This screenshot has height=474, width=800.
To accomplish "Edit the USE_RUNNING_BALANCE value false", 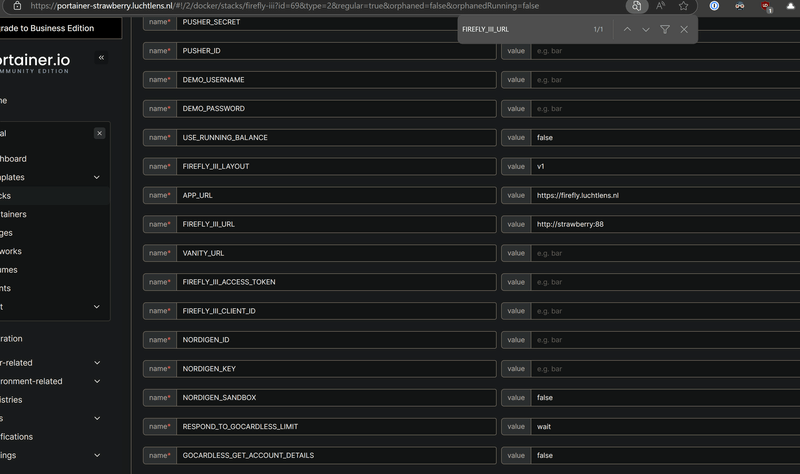I will (666, 138).
